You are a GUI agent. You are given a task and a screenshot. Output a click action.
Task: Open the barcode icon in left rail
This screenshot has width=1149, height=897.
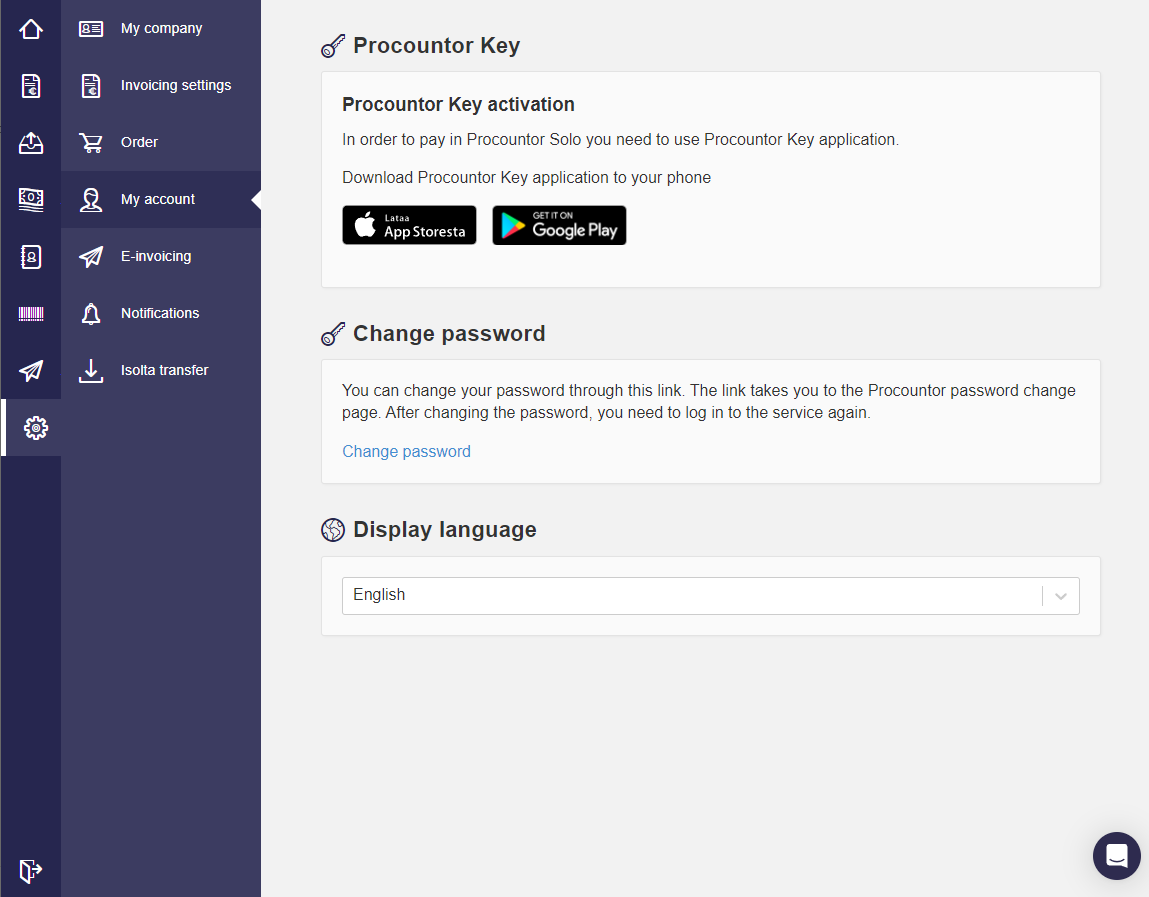[31, 314]
